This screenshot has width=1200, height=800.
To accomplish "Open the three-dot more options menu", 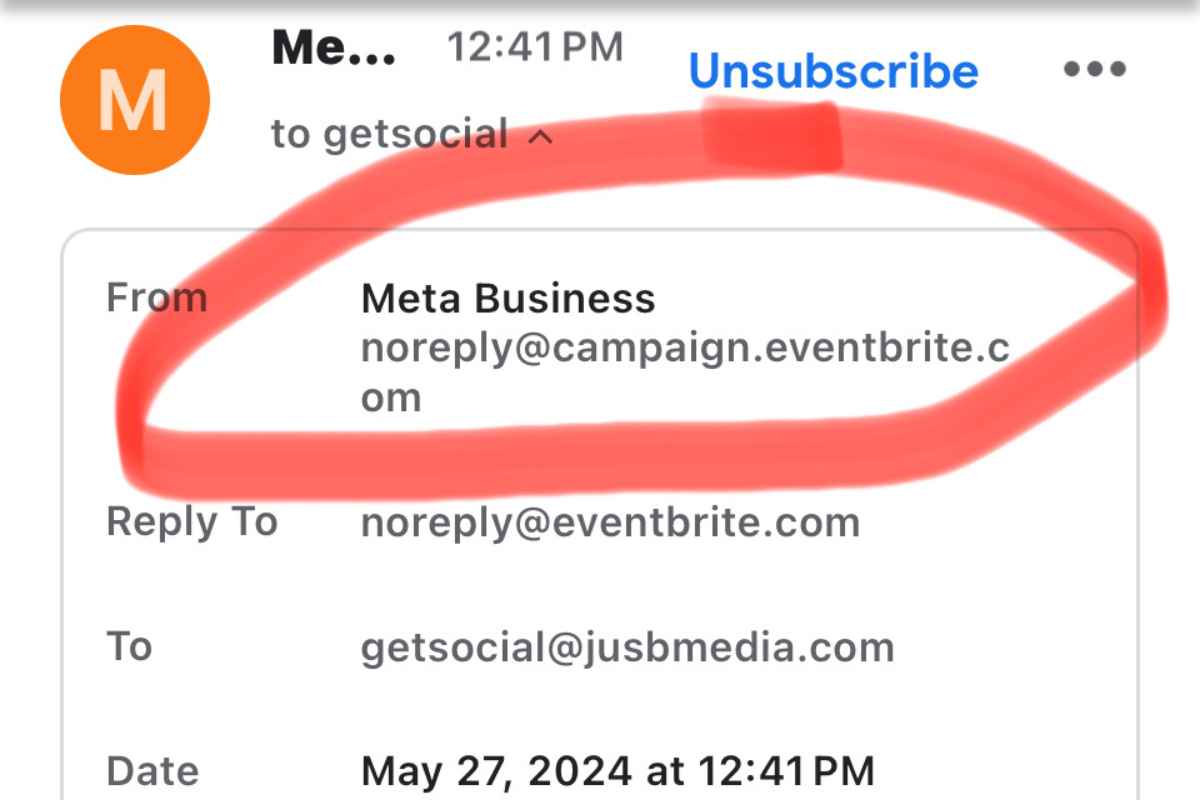I will tap(1094, 69).
